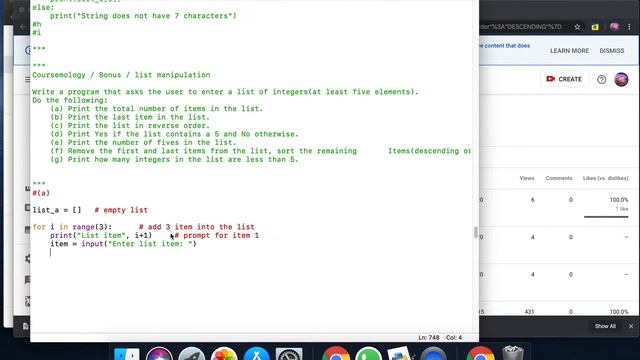
Task: Open YouTube Studio help icon
Action: [x=602, y=80]
